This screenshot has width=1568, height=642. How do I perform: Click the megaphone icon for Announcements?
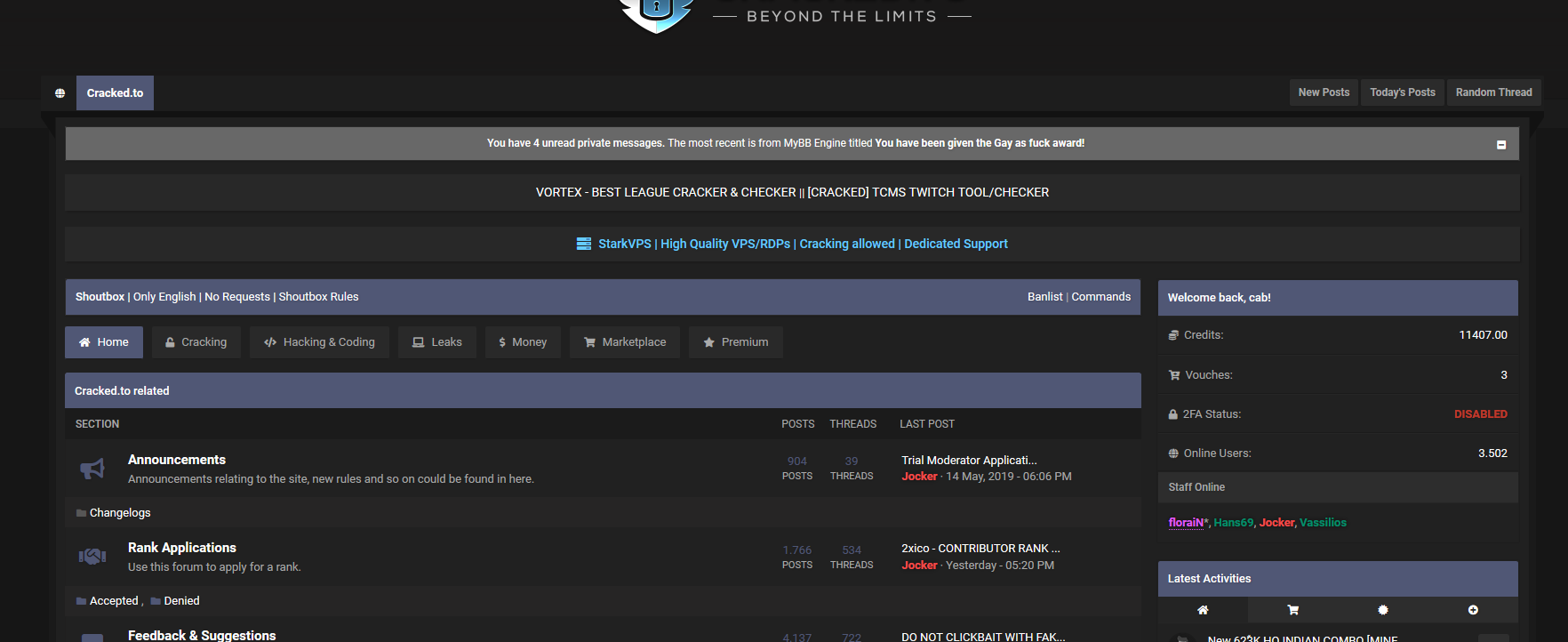click(x=92, y=469)
